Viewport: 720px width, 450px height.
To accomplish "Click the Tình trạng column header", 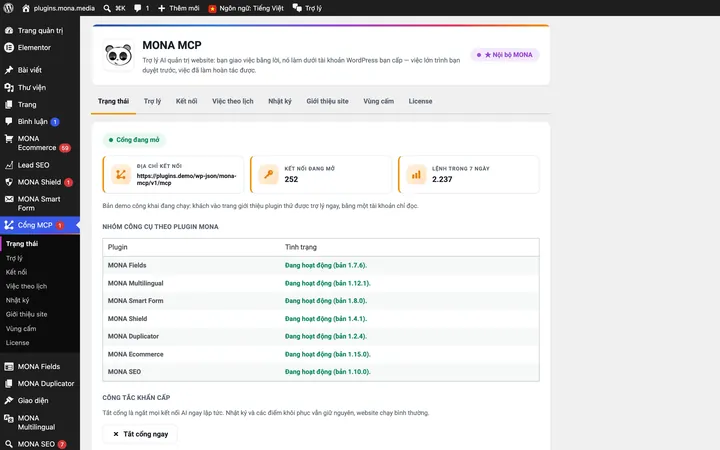I will coord(301,247).
